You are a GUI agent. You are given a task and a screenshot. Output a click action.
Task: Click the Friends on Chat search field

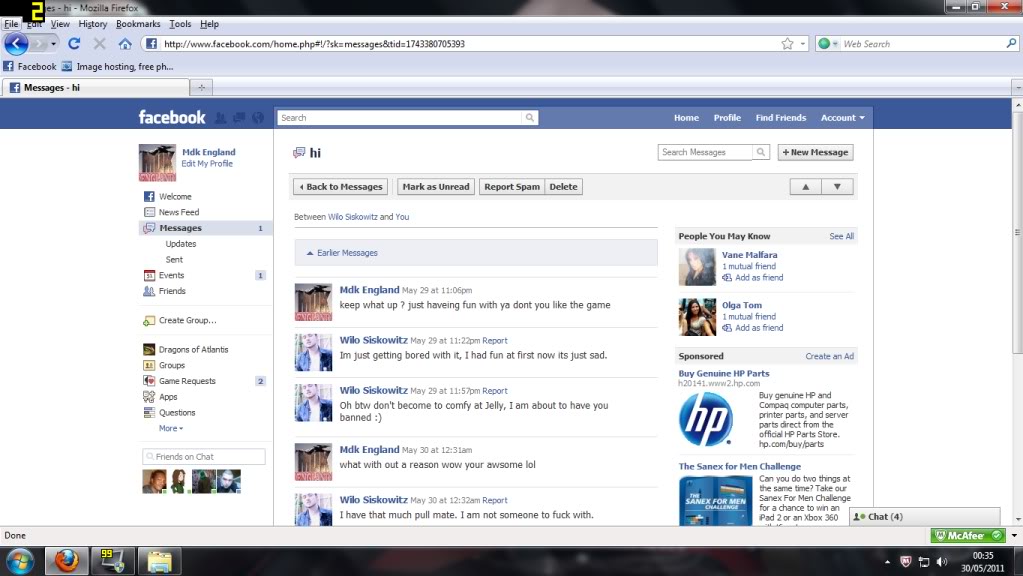(204, 457)
